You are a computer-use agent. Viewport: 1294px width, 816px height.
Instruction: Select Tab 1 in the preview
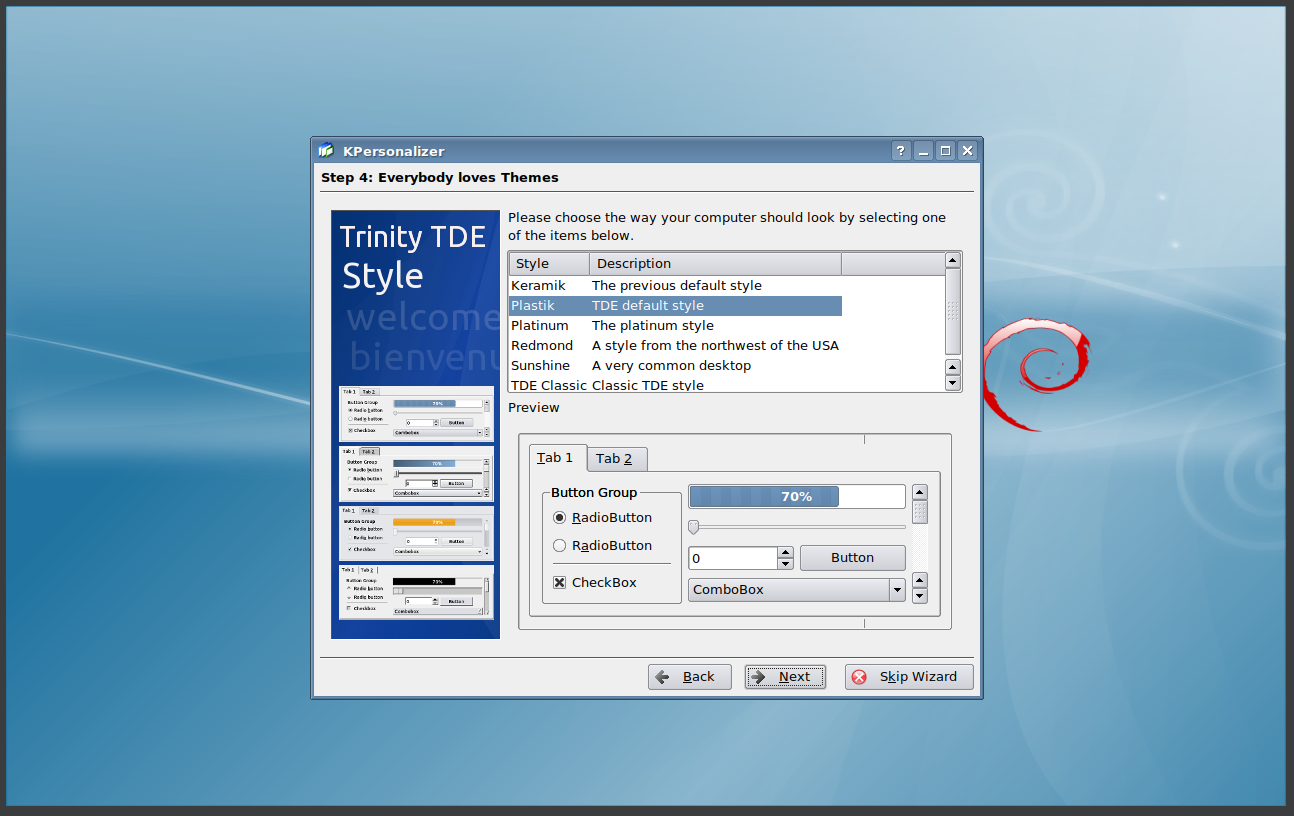tap(556, 458)
